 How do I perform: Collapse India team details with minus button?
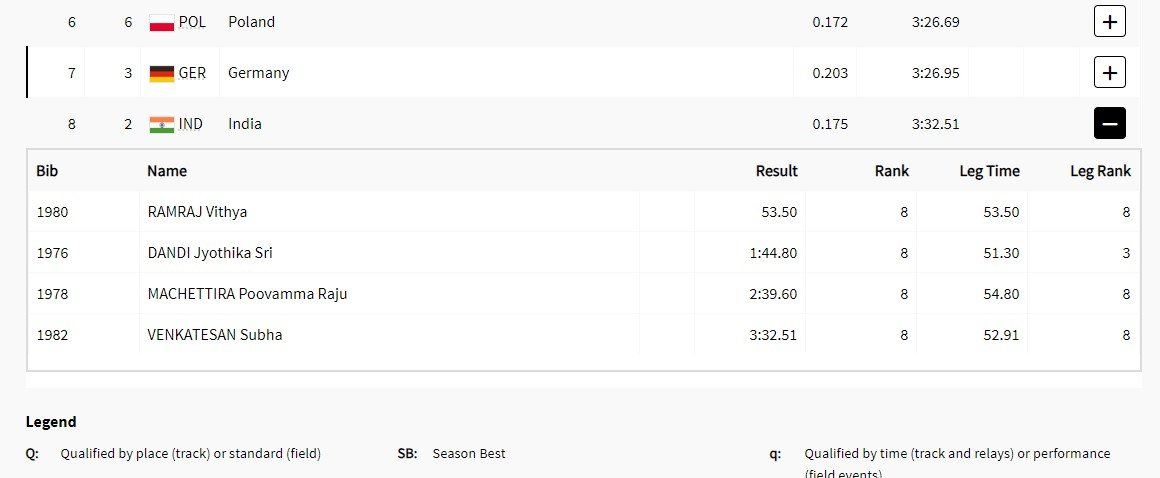coord(1110,124)
